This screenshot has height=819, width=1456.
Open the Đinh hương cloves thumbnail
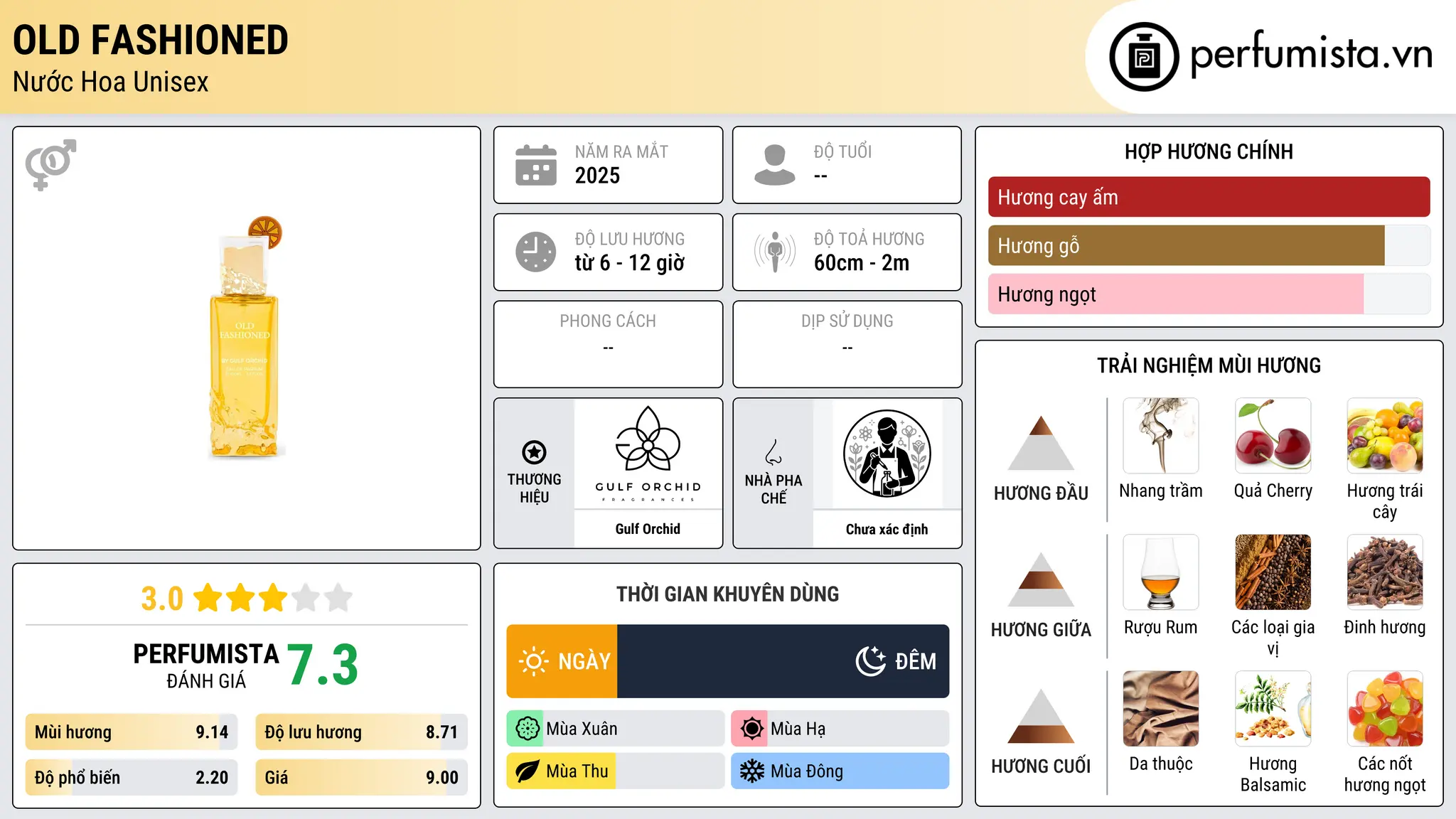[x=1385, y=572]
